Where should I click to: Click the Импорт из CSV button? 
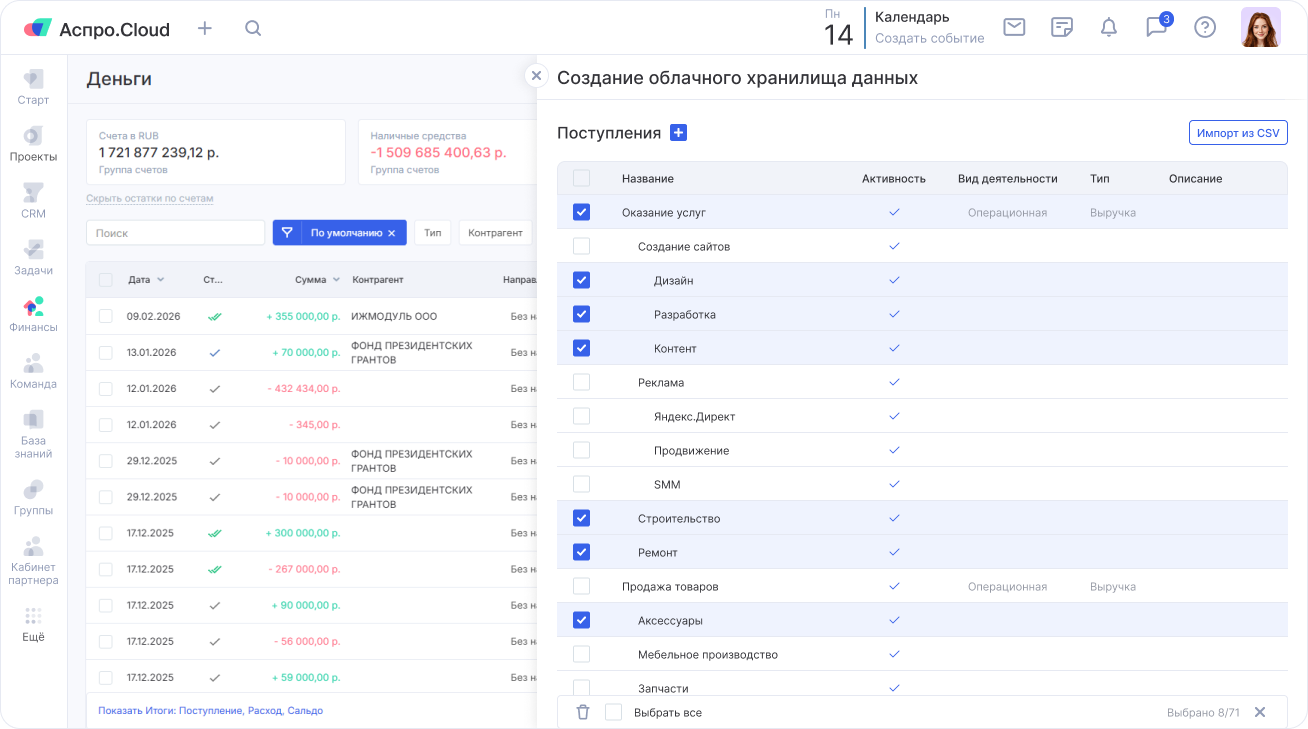pos(1238,133)
